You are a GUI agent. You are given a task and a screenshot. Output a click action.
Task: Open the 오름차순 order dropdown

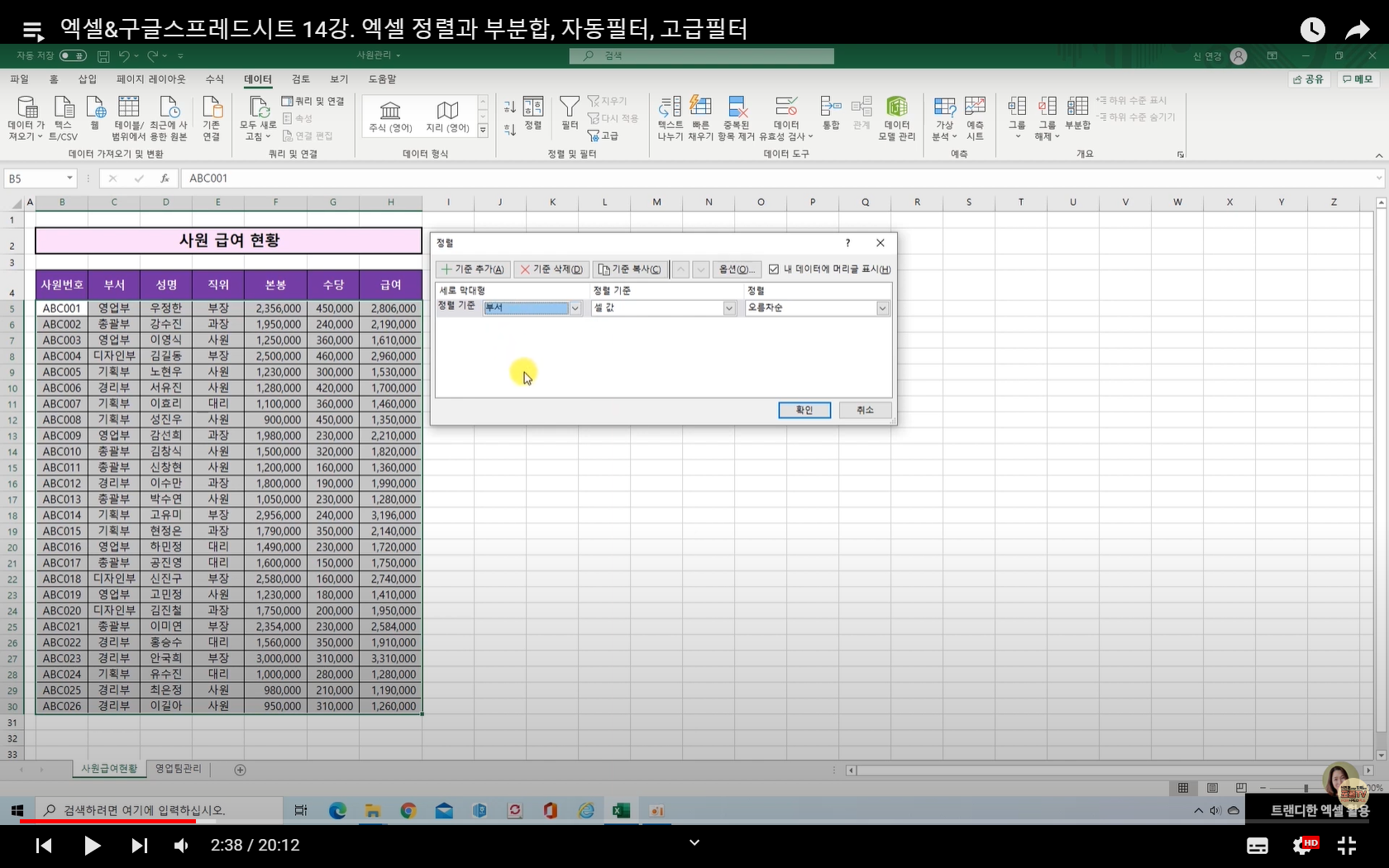(x=882, y=308)
